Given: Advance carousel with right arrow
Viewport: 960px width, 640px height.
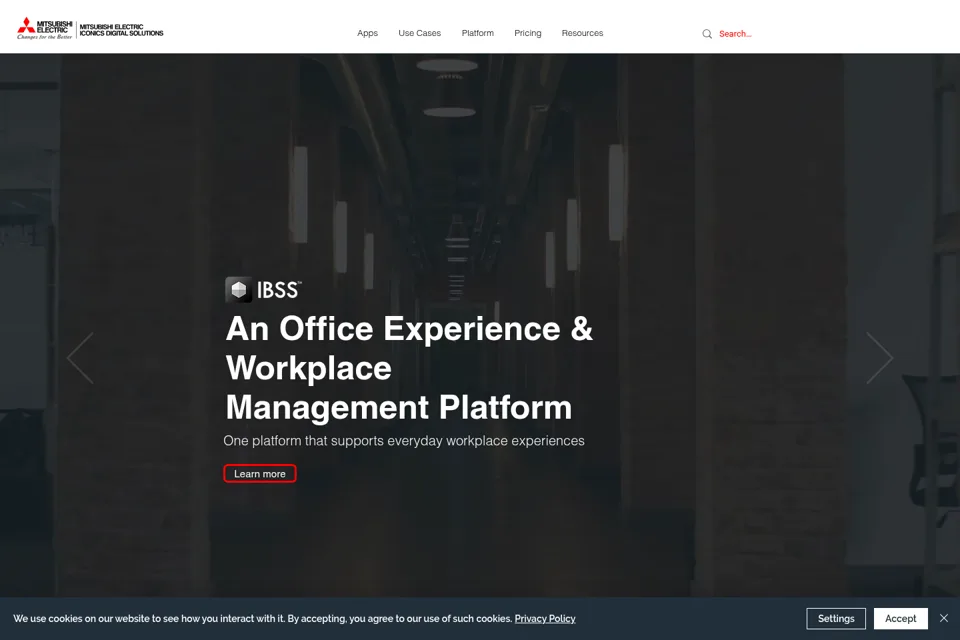Looking at the screenshot, I should 880,358.
